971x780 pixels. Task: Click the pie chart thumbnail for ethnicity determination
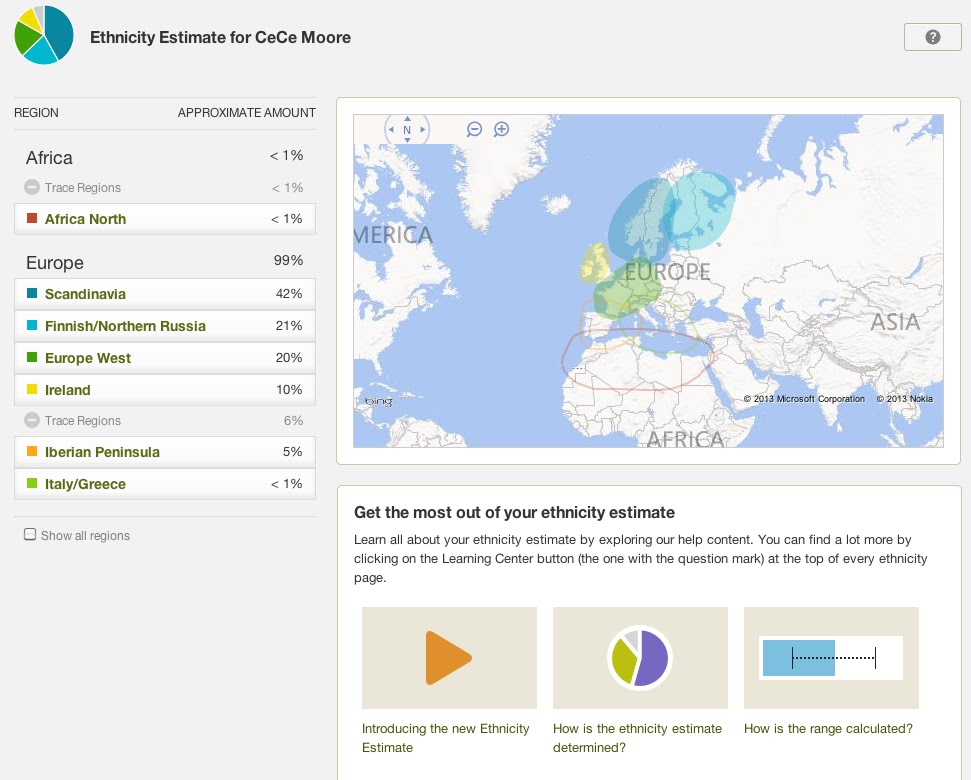click(640, 657)
